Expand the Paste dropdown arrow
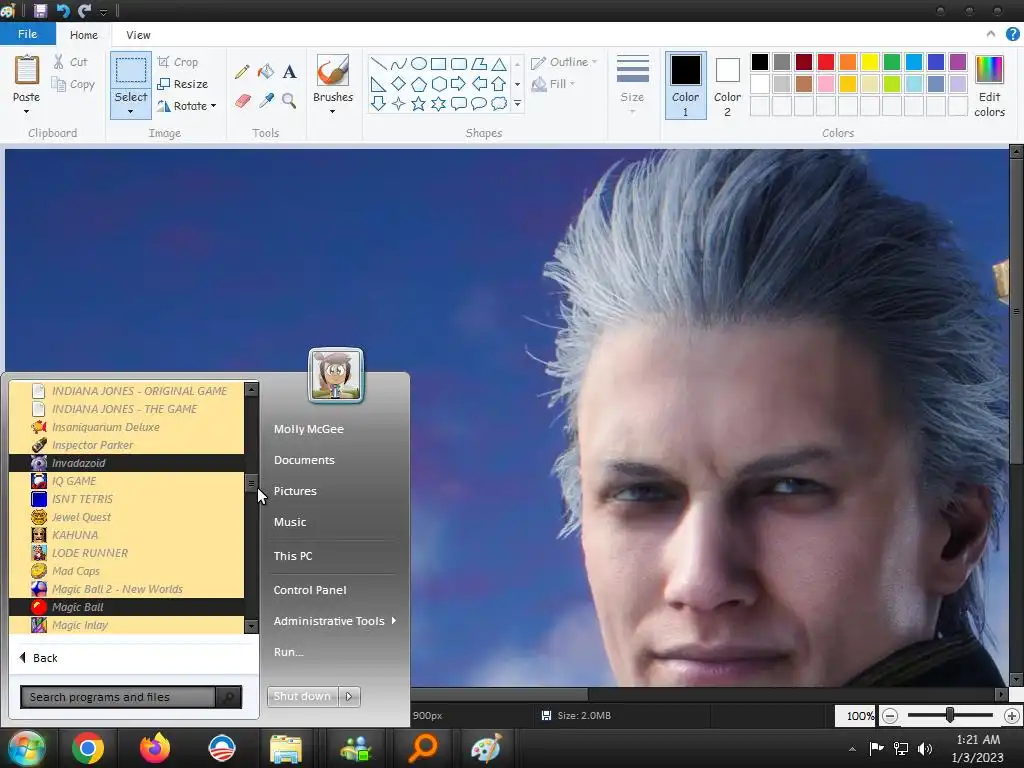1024x768 pixels. pyautogui.click(x=26, y=112)
